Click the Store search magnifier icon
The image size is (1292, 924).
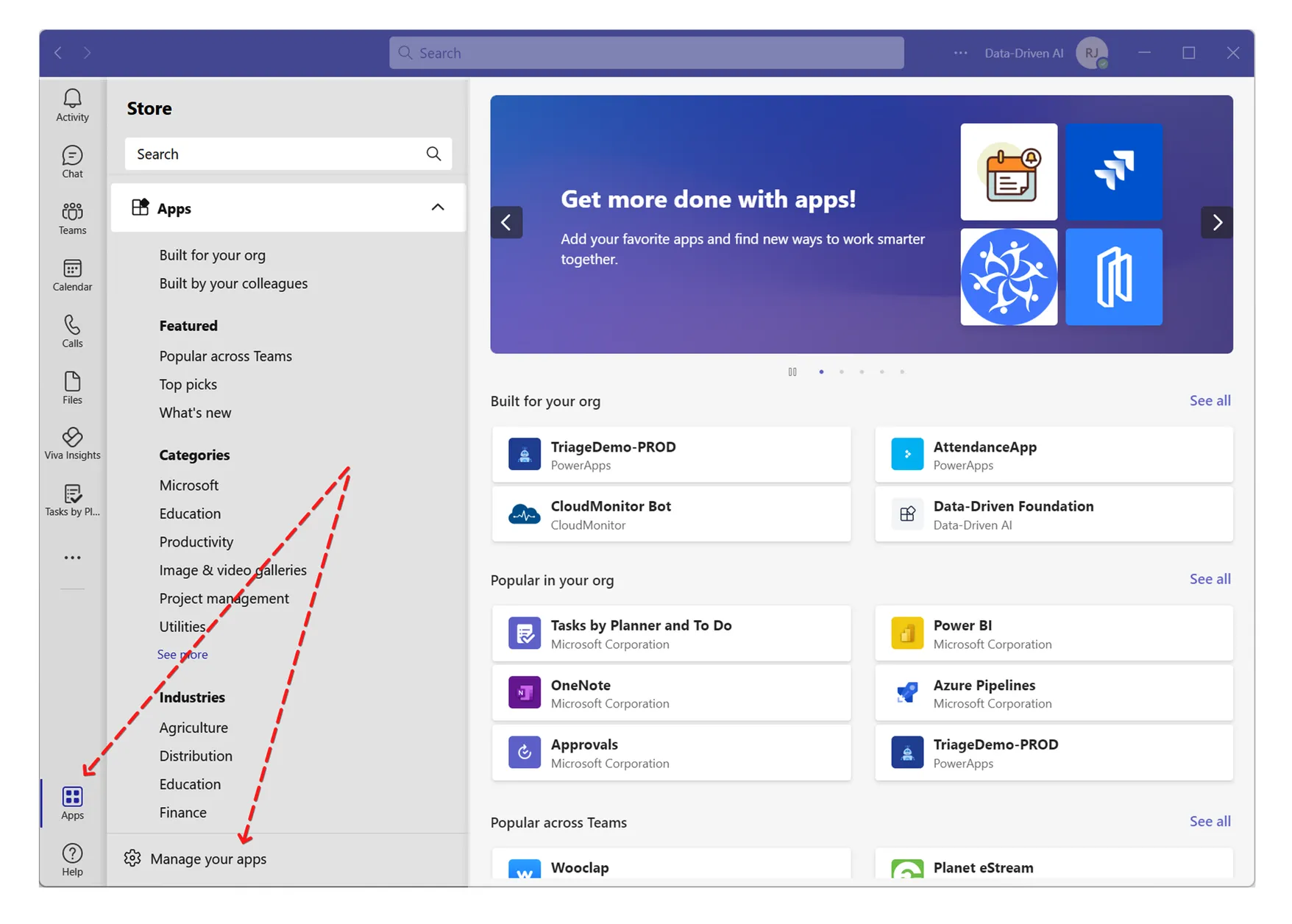tap(433, 154)
